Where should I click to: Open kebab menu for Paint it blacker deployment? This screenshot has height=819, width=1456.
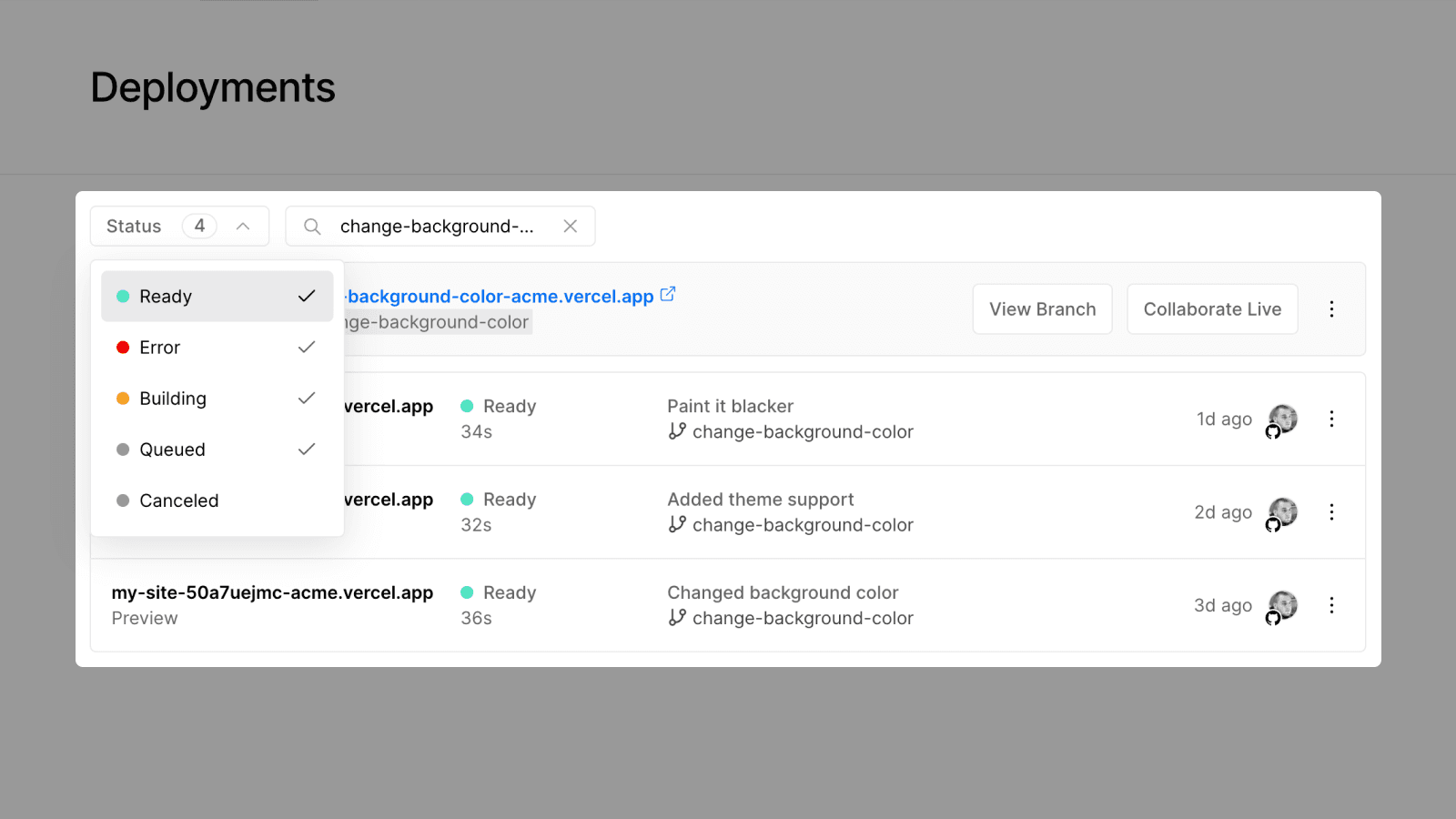pos(1331,419)
